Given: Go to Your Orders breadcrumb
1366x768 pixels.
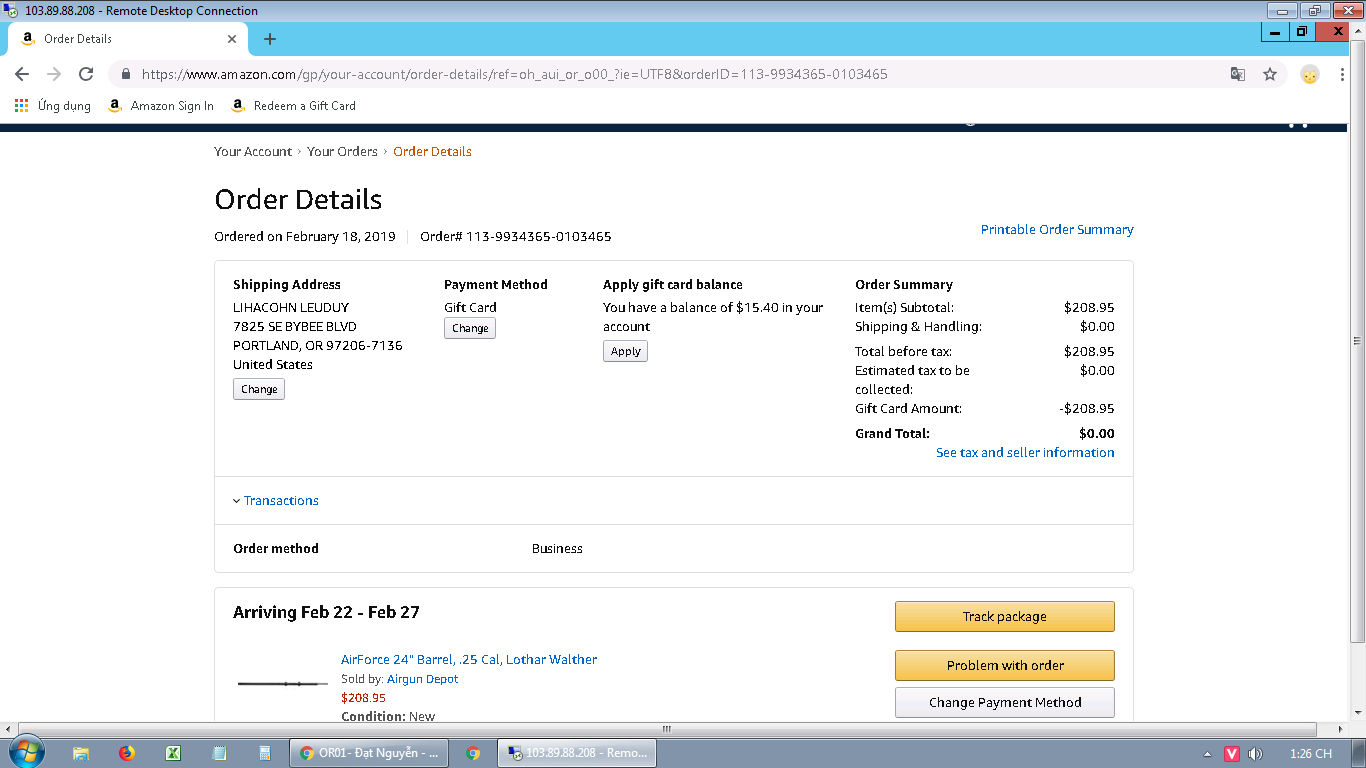Looking at the screenshot, I should click(x=342, y=152).
